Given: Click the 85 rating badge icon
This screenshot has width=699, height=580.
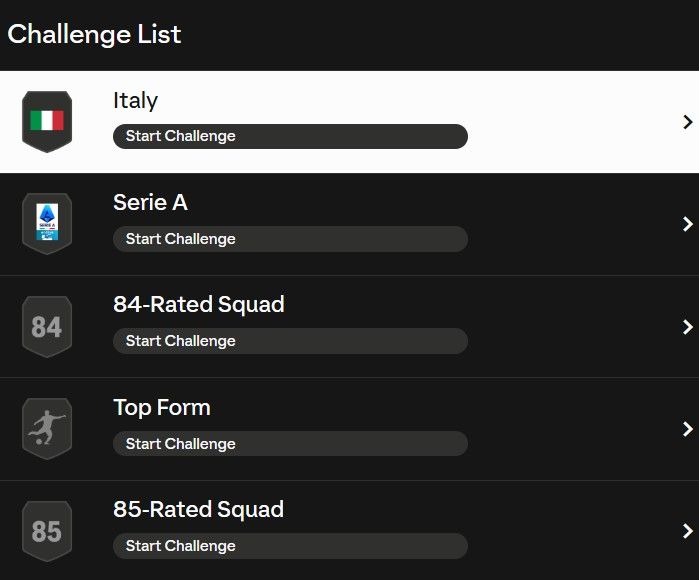Looking at the screenshot, I should click(47, 531).
